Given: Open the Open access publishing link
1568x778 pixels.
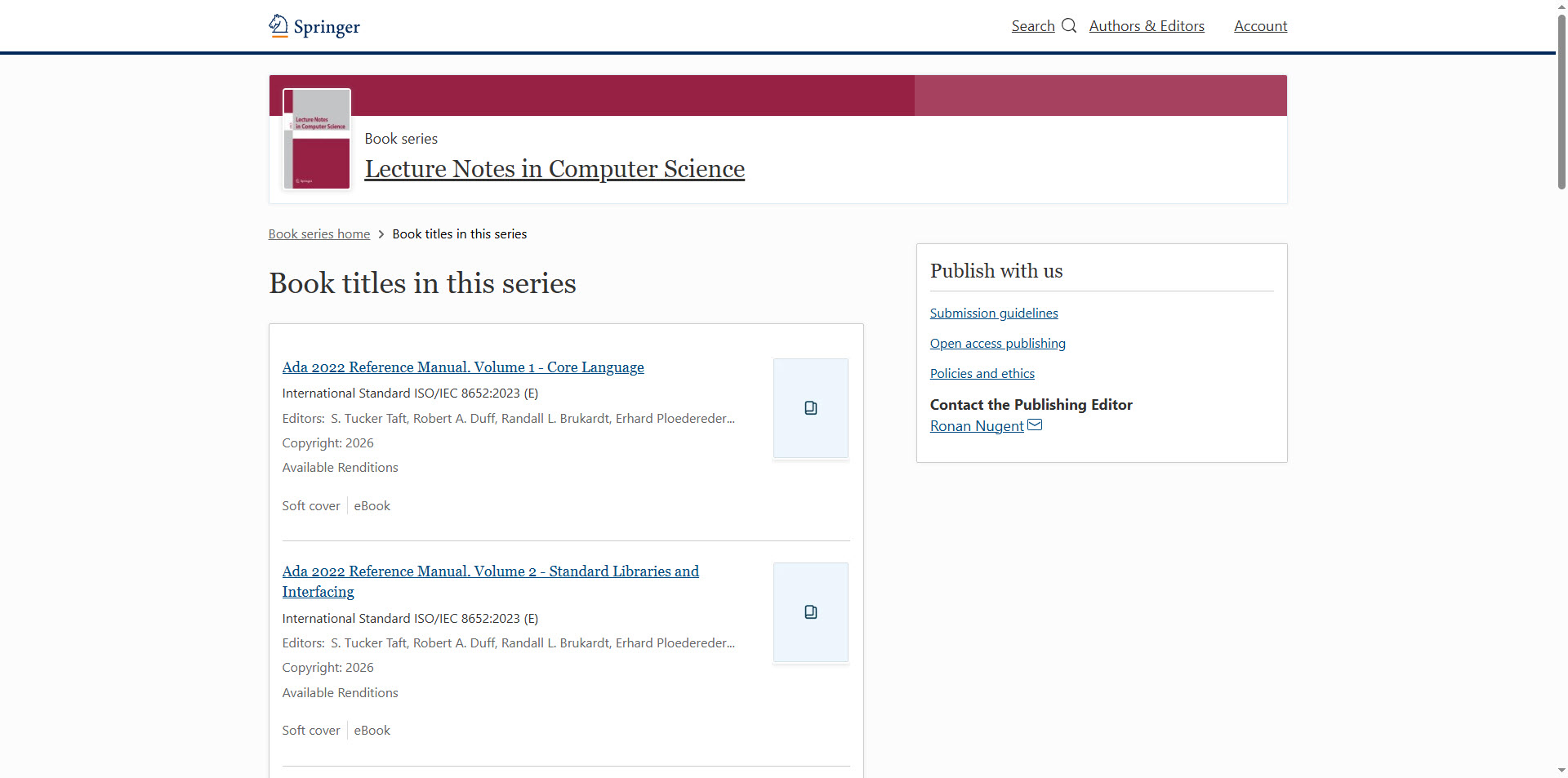Looking at the screenshot, I should (997, 344).
